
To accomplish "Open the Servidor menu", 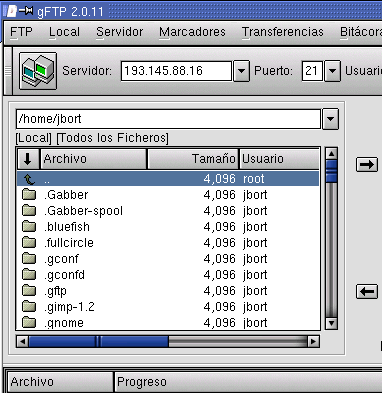I will pos(119,32).
